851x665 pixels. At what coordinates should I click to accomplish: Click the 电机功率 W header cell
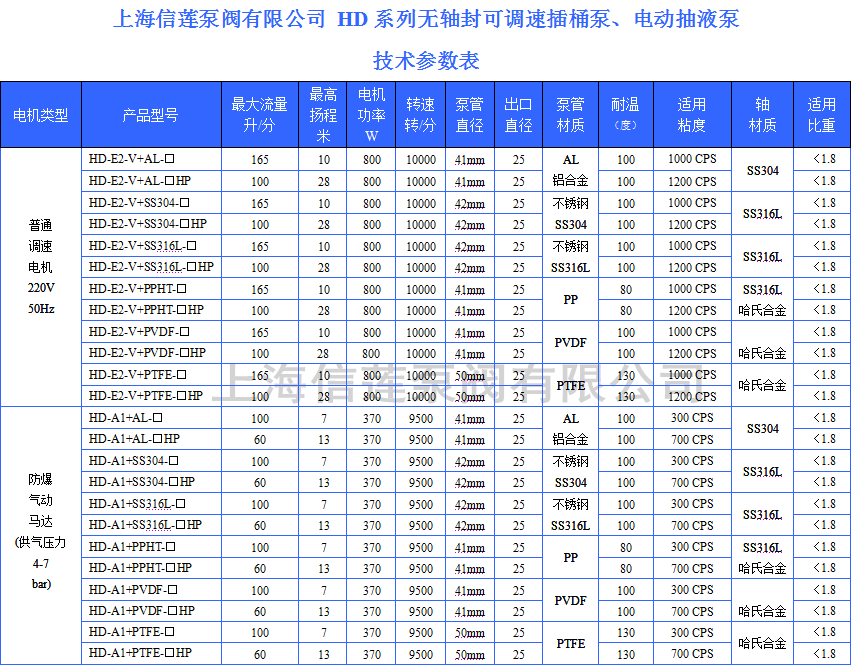point(371,115)
